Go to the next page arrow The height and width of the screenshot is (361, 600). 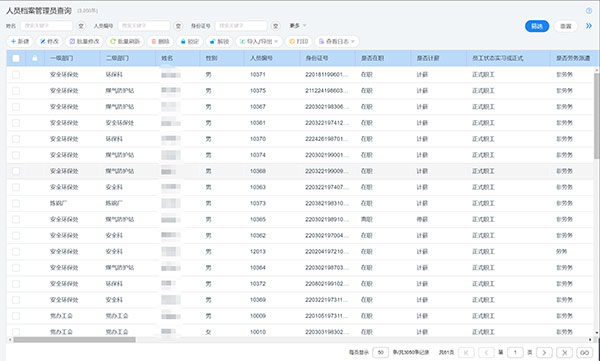point(544,353)
